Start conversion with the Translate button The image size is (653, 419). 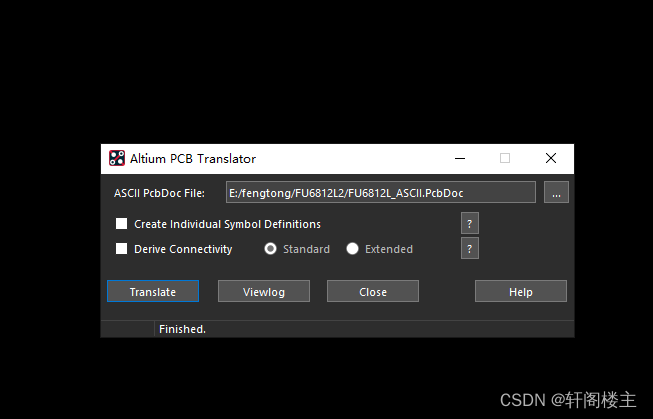tap(153, 291)
